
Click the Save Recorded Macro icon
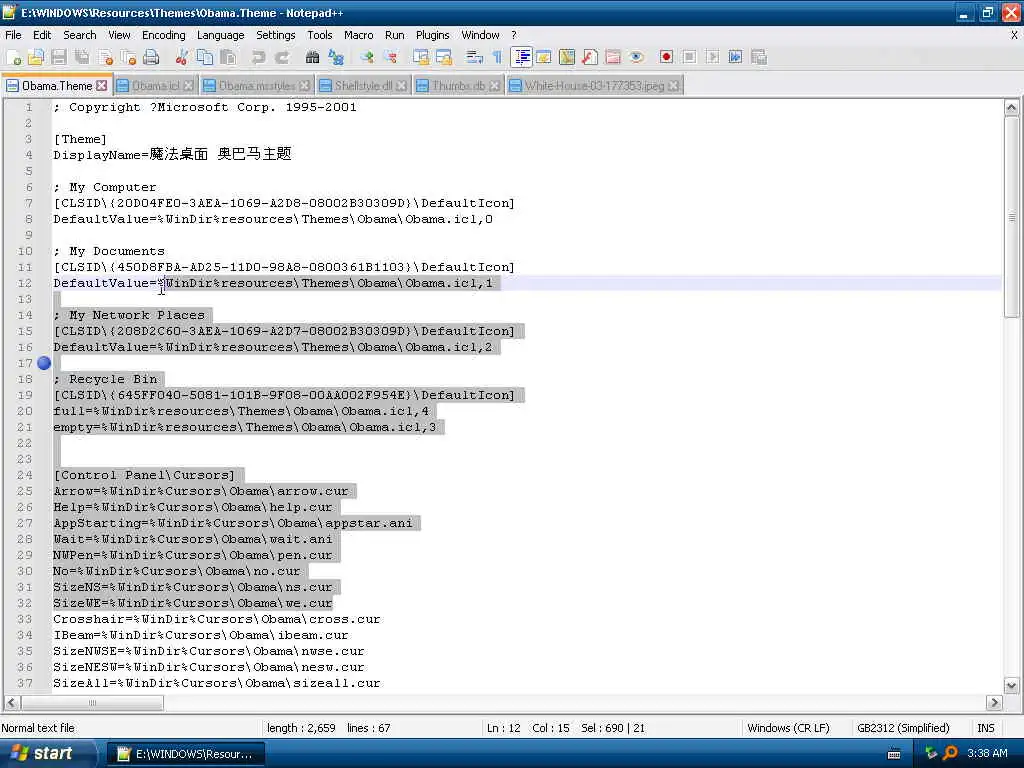[759, 57]
